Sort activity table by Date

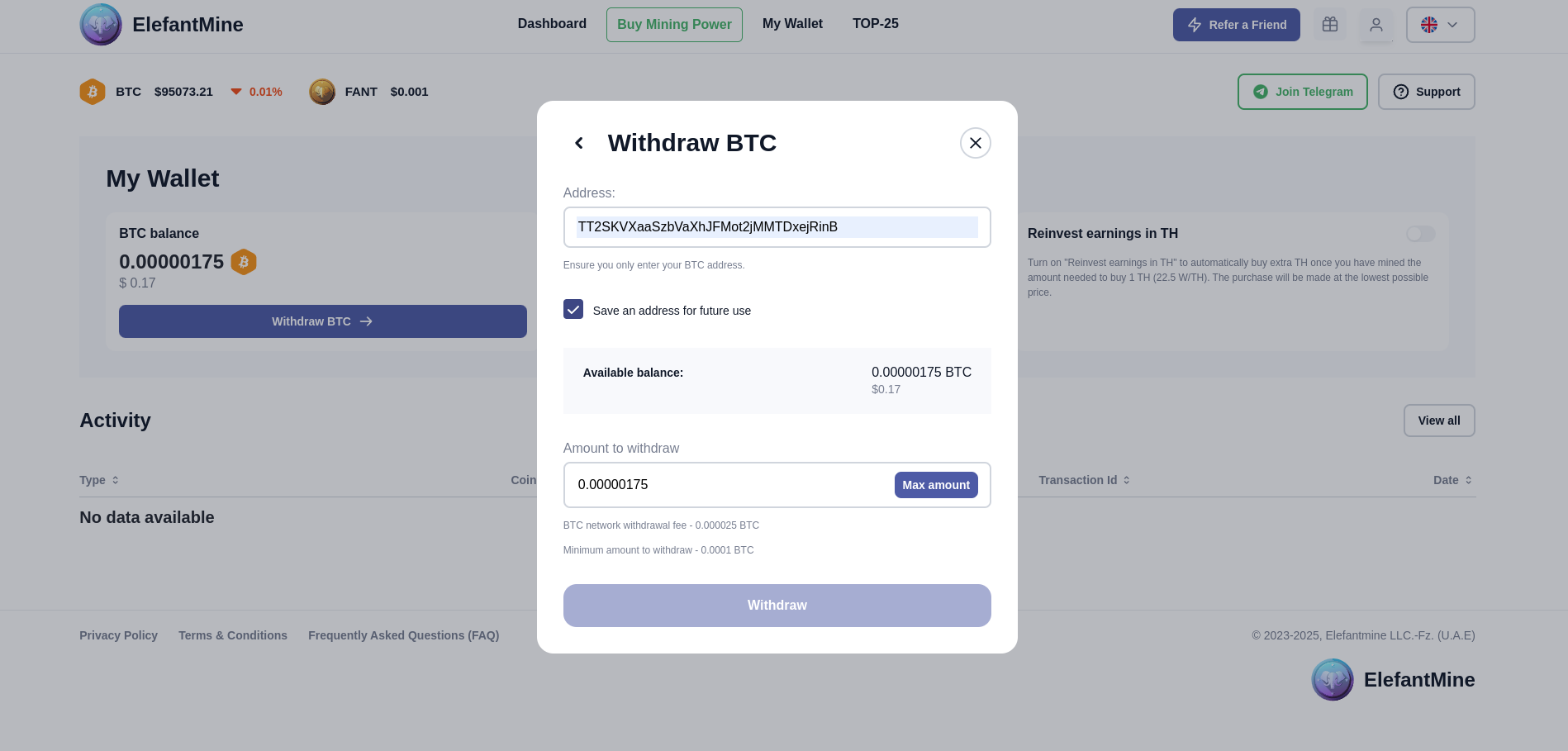1452,480
